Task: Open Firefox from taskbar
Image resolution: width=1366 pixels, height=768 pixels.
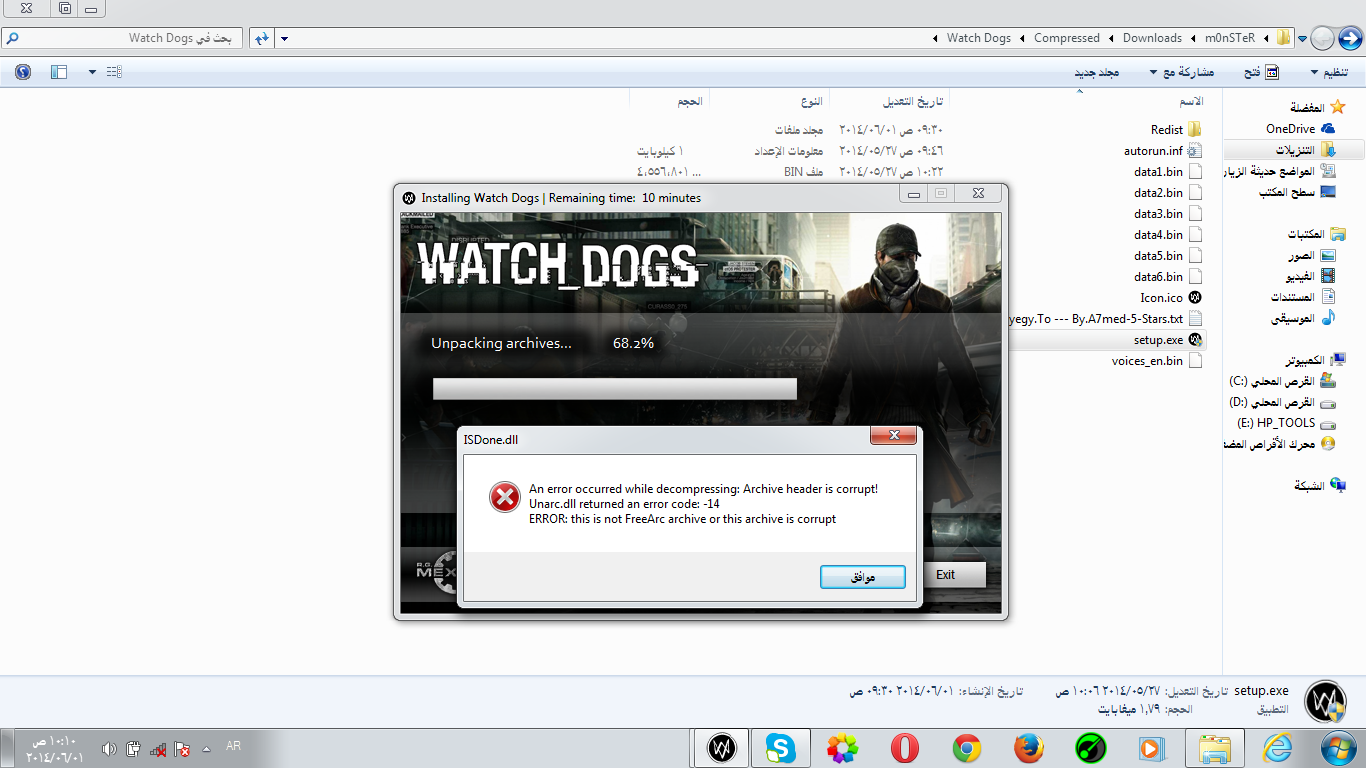Action: (1029, 747)
